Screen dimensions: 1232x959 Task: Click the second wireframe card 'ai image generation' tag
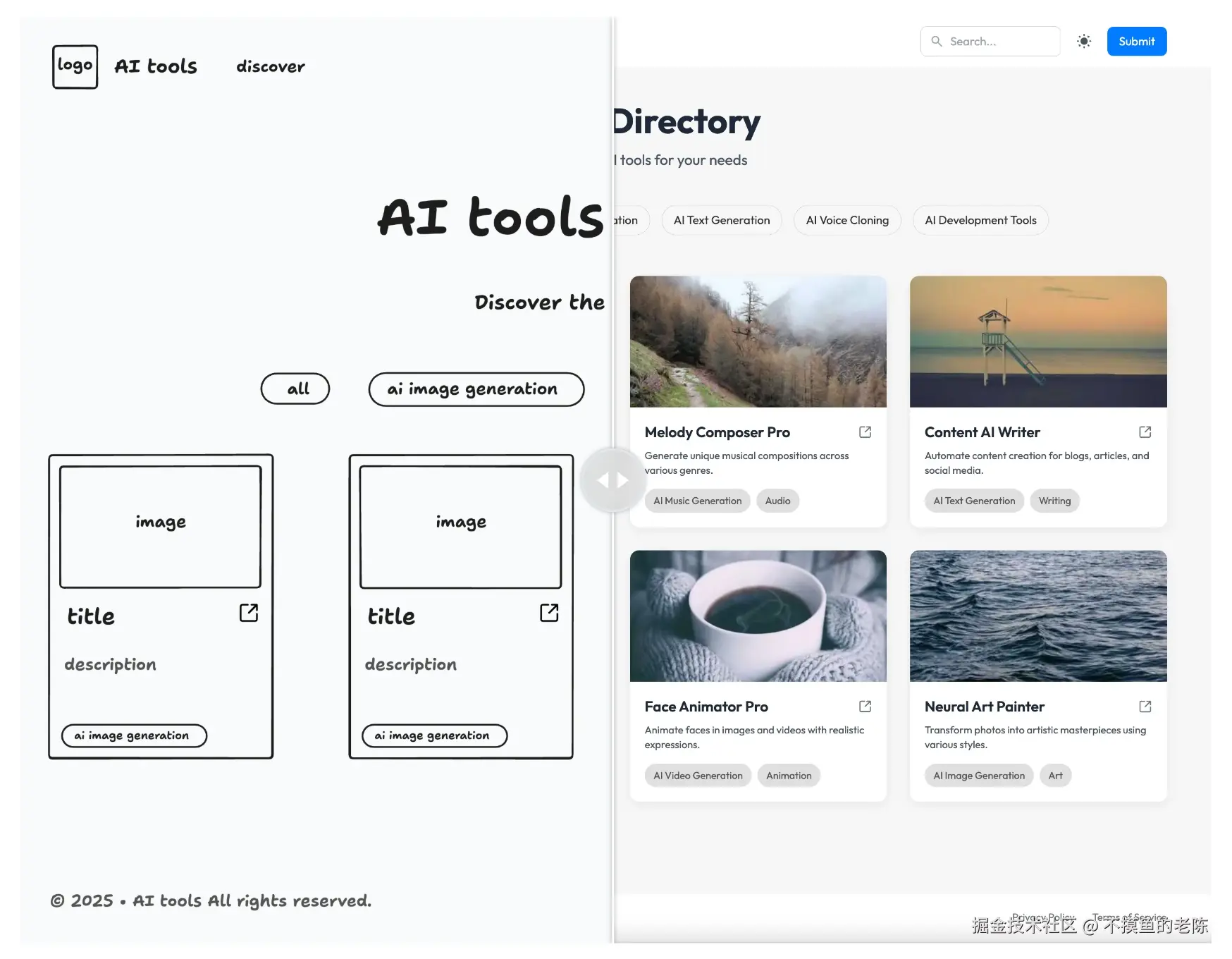434,735
